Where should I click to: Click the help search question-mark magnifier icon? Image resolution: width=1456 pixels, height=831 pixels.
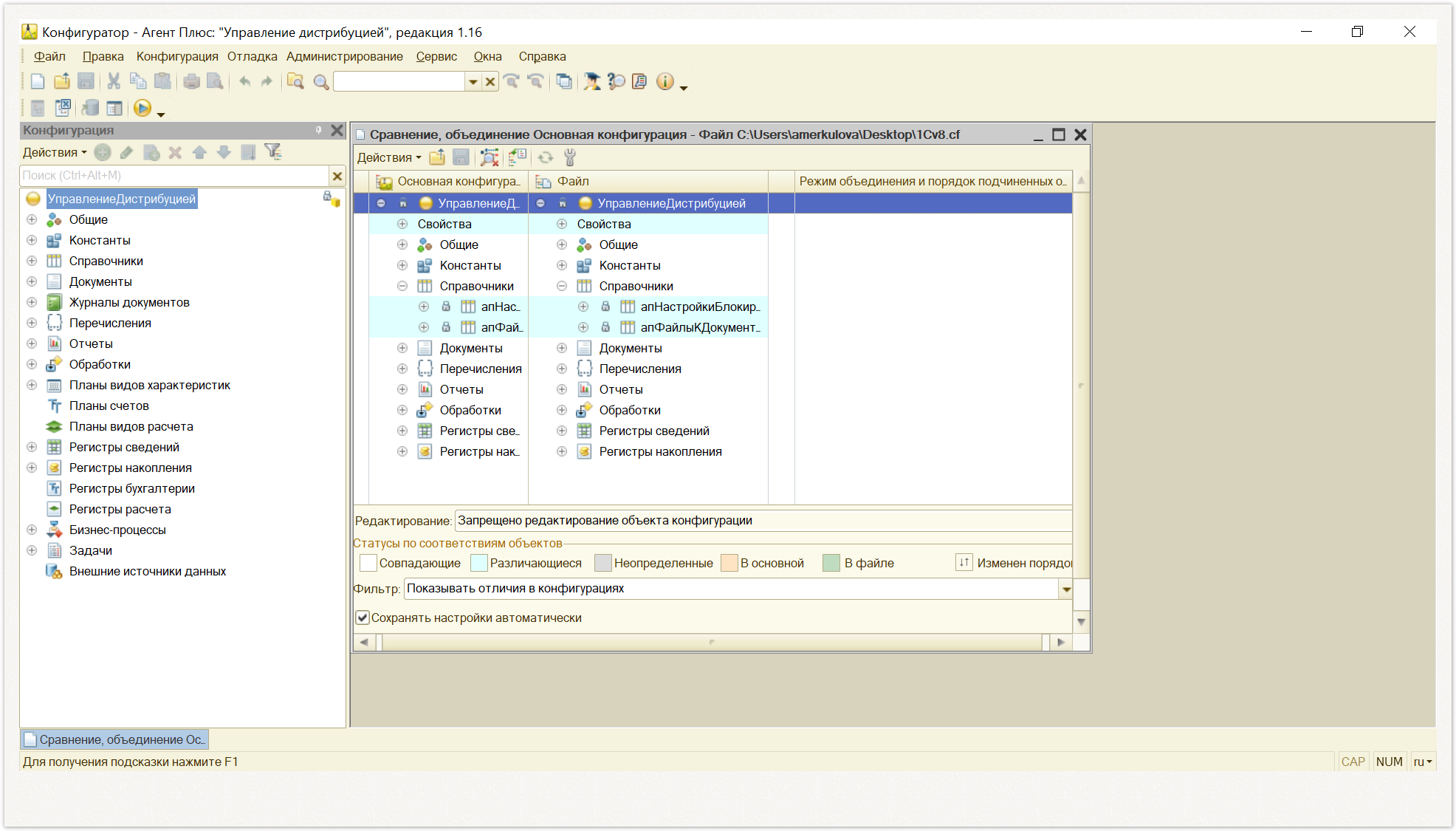[x=616, y=82]
